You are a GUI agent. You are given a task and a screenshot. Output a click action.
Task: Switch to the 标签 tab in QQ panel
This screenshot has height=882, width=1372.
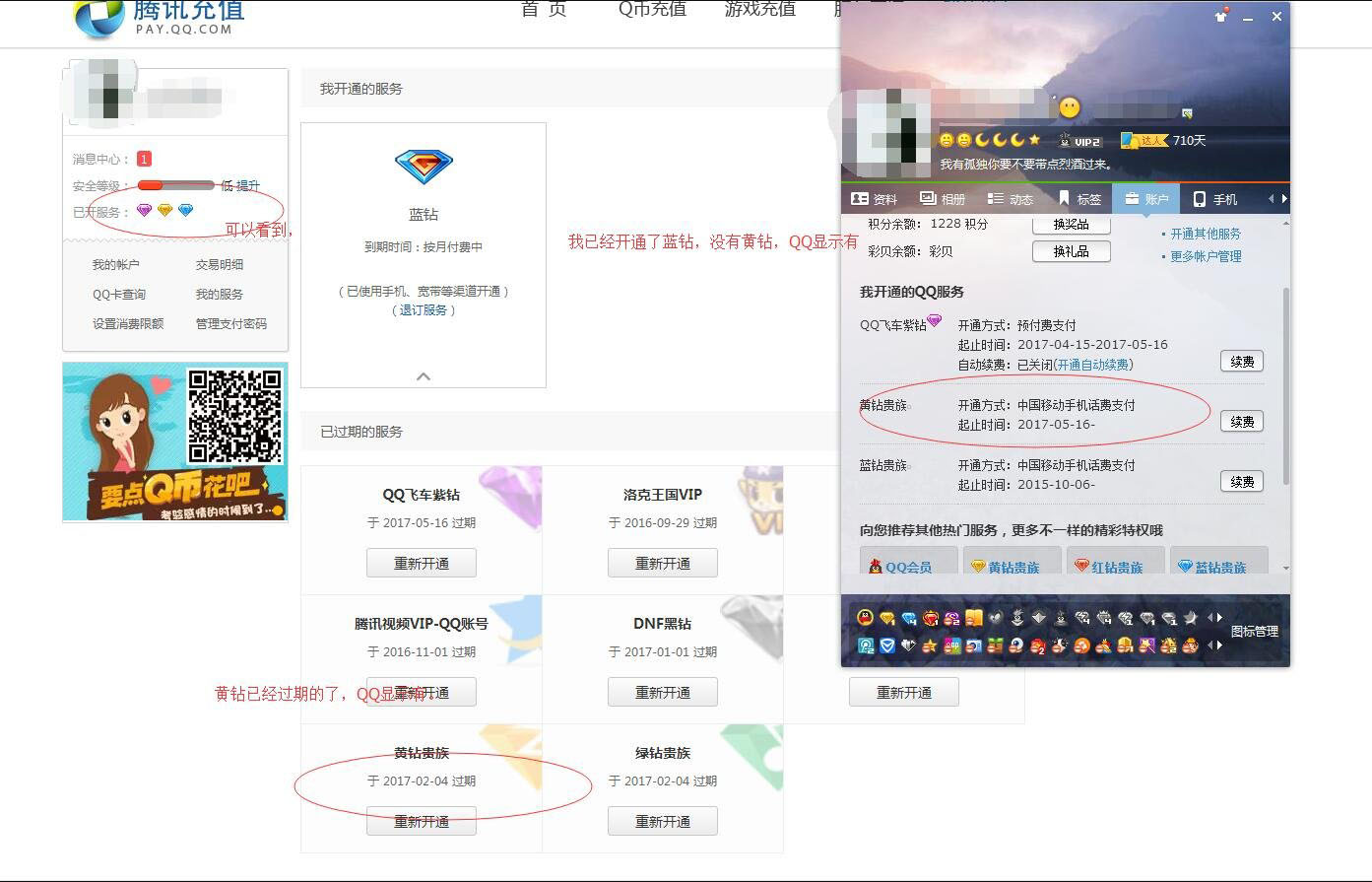1078,198
